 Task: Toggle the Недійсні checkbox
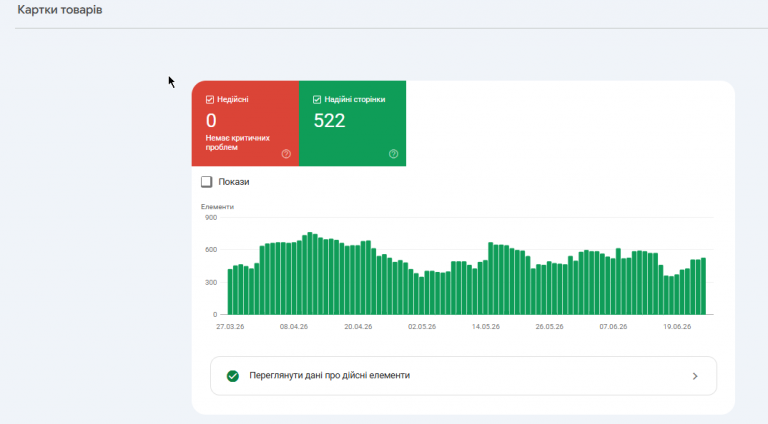pyautogui.click(x=210, y=99)
